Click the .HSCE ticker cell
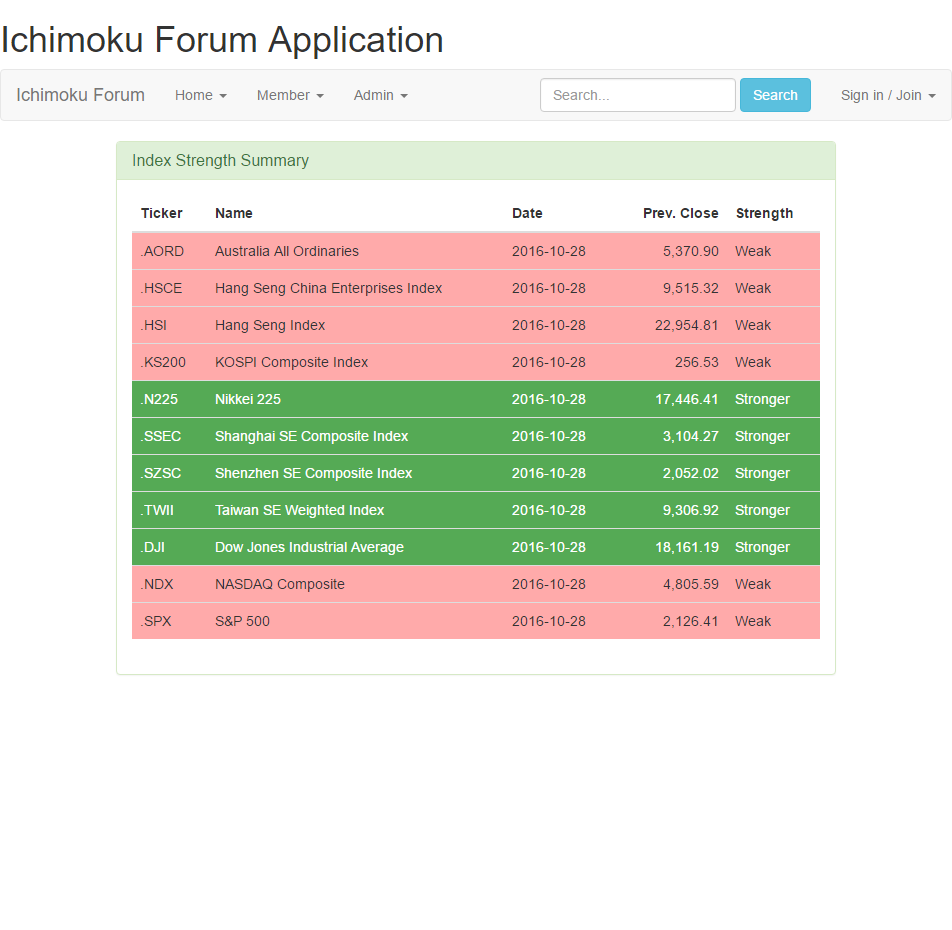 click(162, 288)
